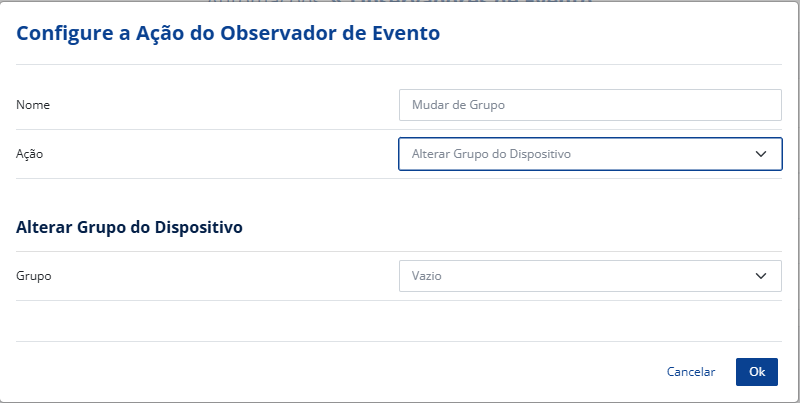
Task: Place cursor in the name field beside Nome
Action: tap(590, 104)
